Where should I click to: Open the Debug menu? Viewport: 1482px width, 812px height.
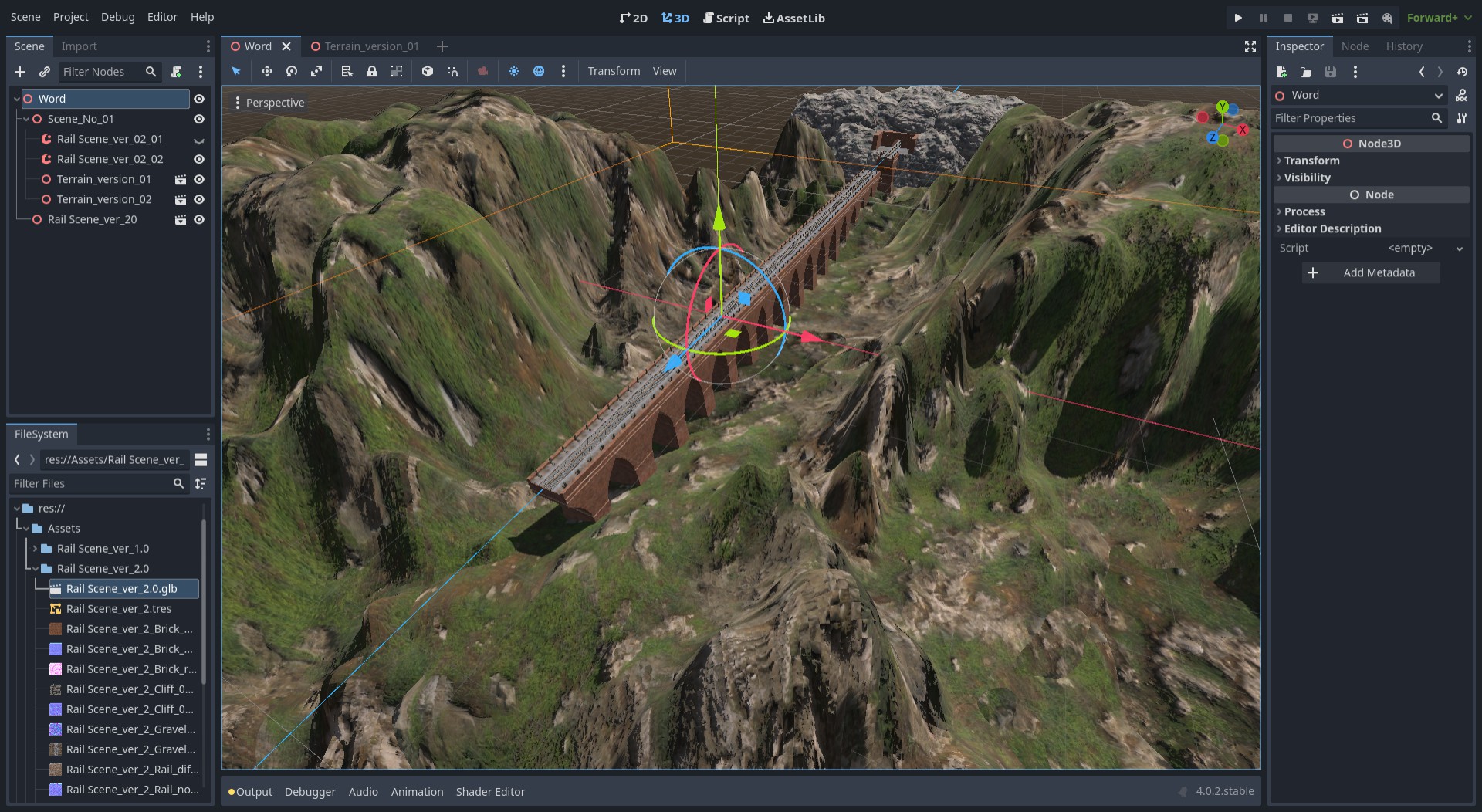click(117, 17)
